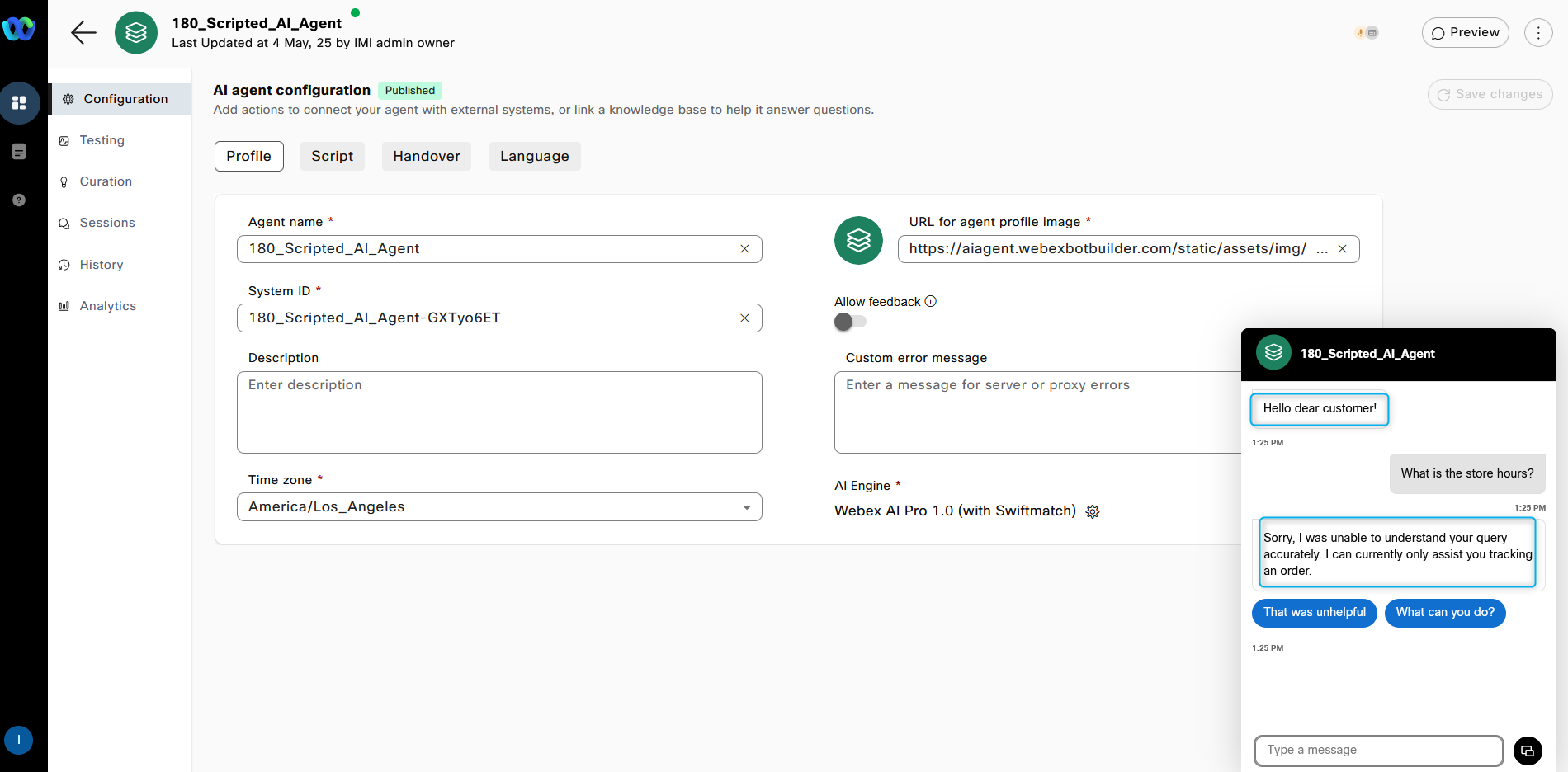This screenshot has height=772, width=1568.
Task: Clear the Agent name field
Action: coord(744,249)
